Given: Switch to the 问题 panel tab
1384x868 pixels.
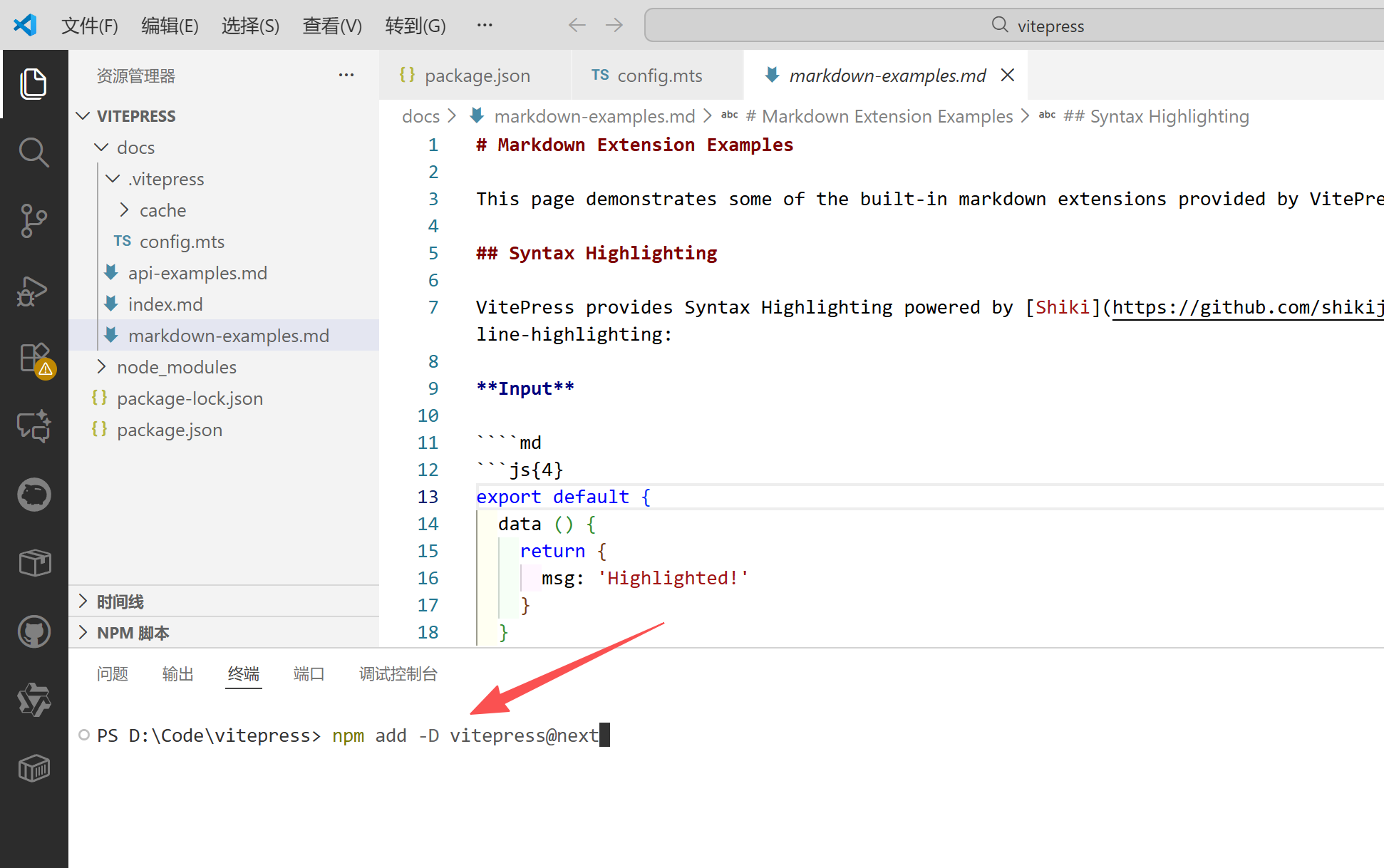Looking at the screenshot, I should click(x=112, y=673).
